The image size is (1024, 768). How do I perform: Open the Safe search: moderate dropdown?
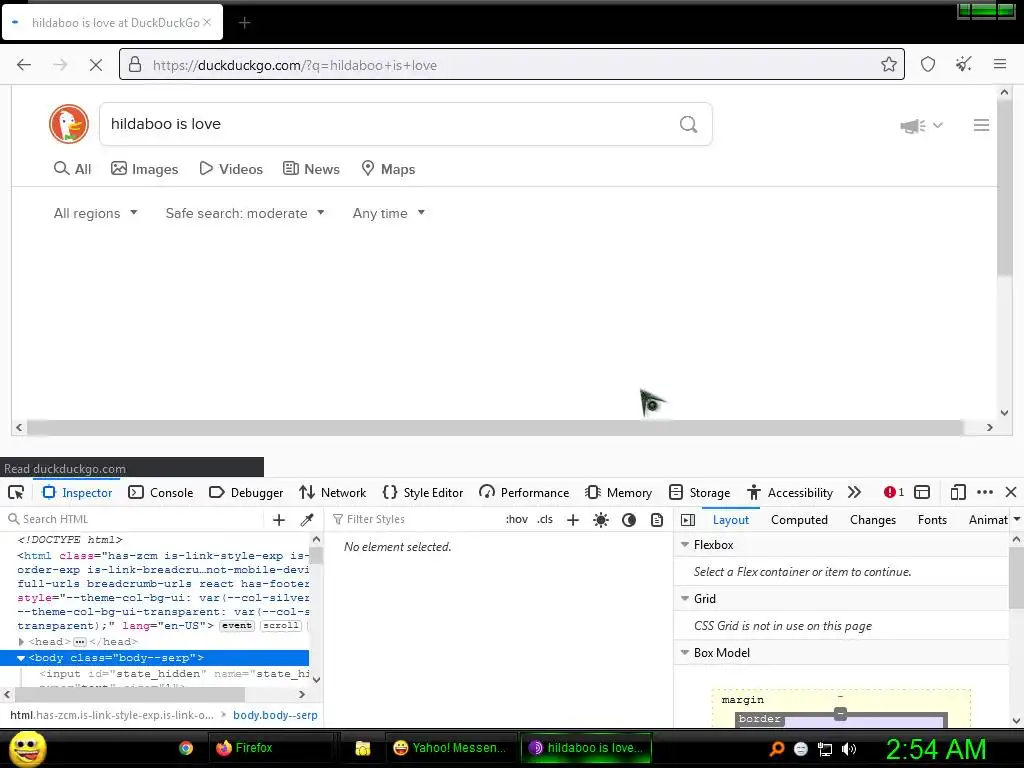[245, 214]
